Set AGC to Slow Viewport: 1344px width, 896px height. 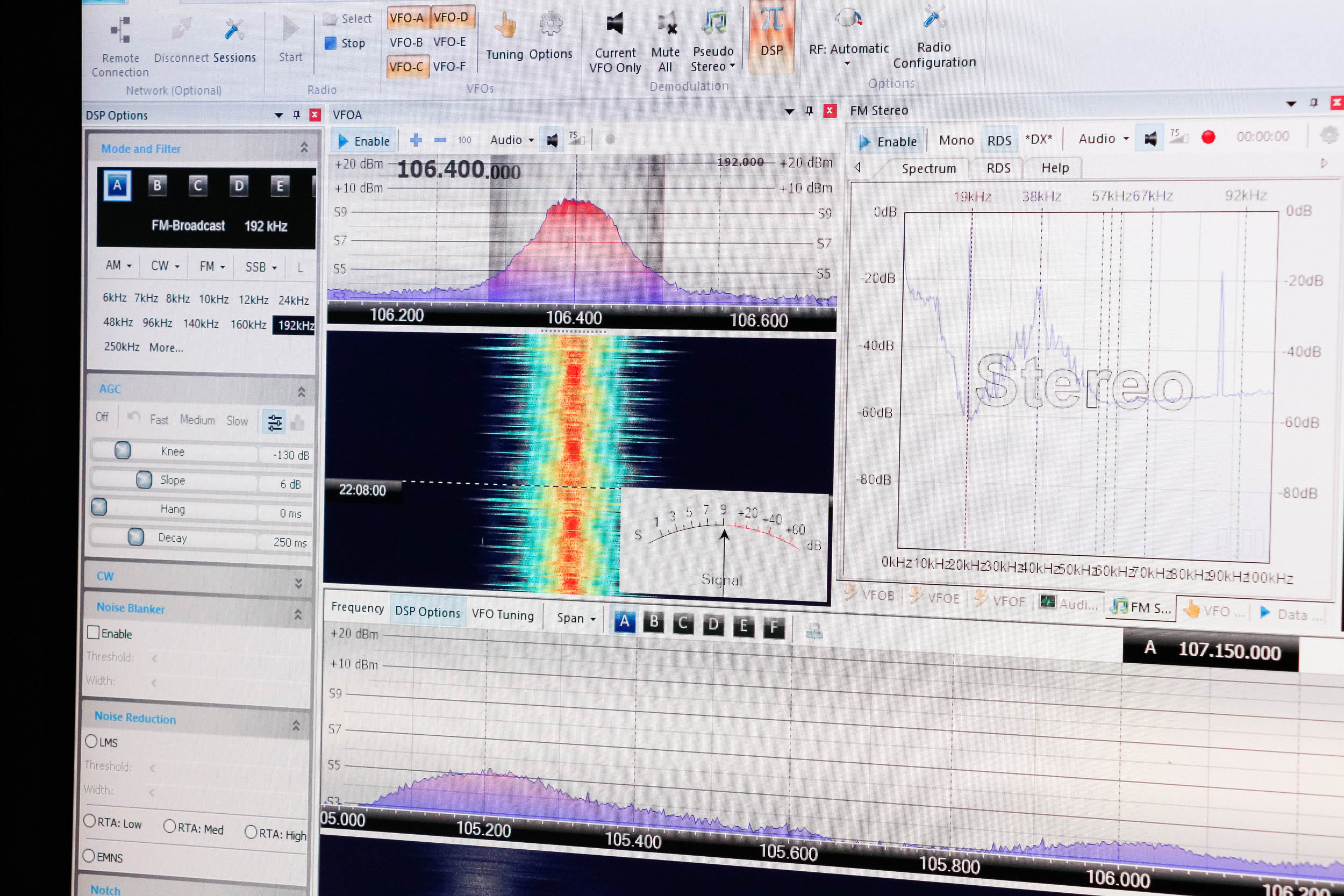pyautogui.click(x=237, y=421)
